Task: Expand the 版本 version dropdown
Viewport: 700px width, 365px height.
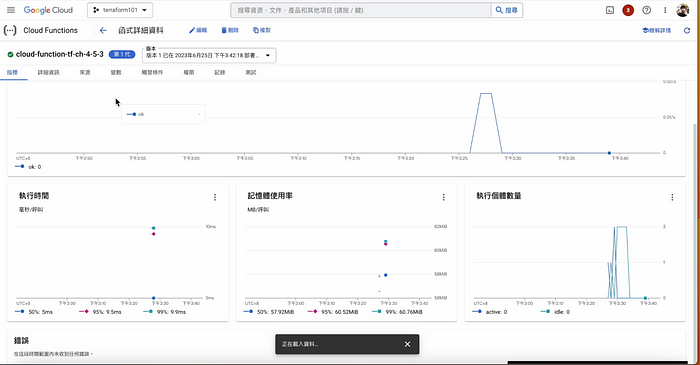Action: [x=209, y=55]
